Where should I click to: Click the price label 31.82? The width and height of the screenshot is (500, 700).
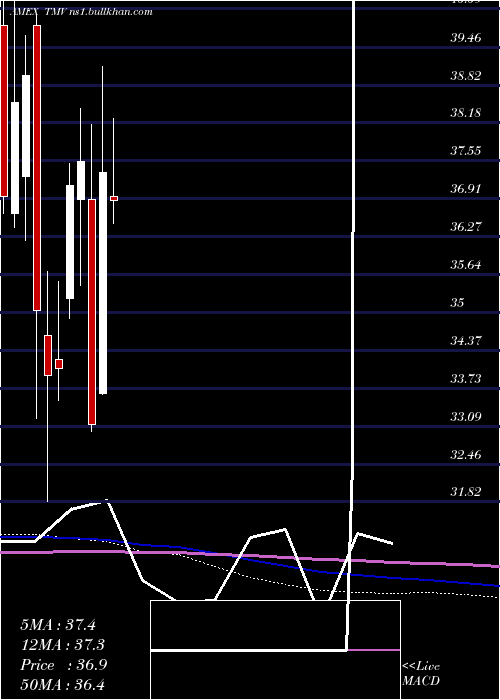coord(466,492)
